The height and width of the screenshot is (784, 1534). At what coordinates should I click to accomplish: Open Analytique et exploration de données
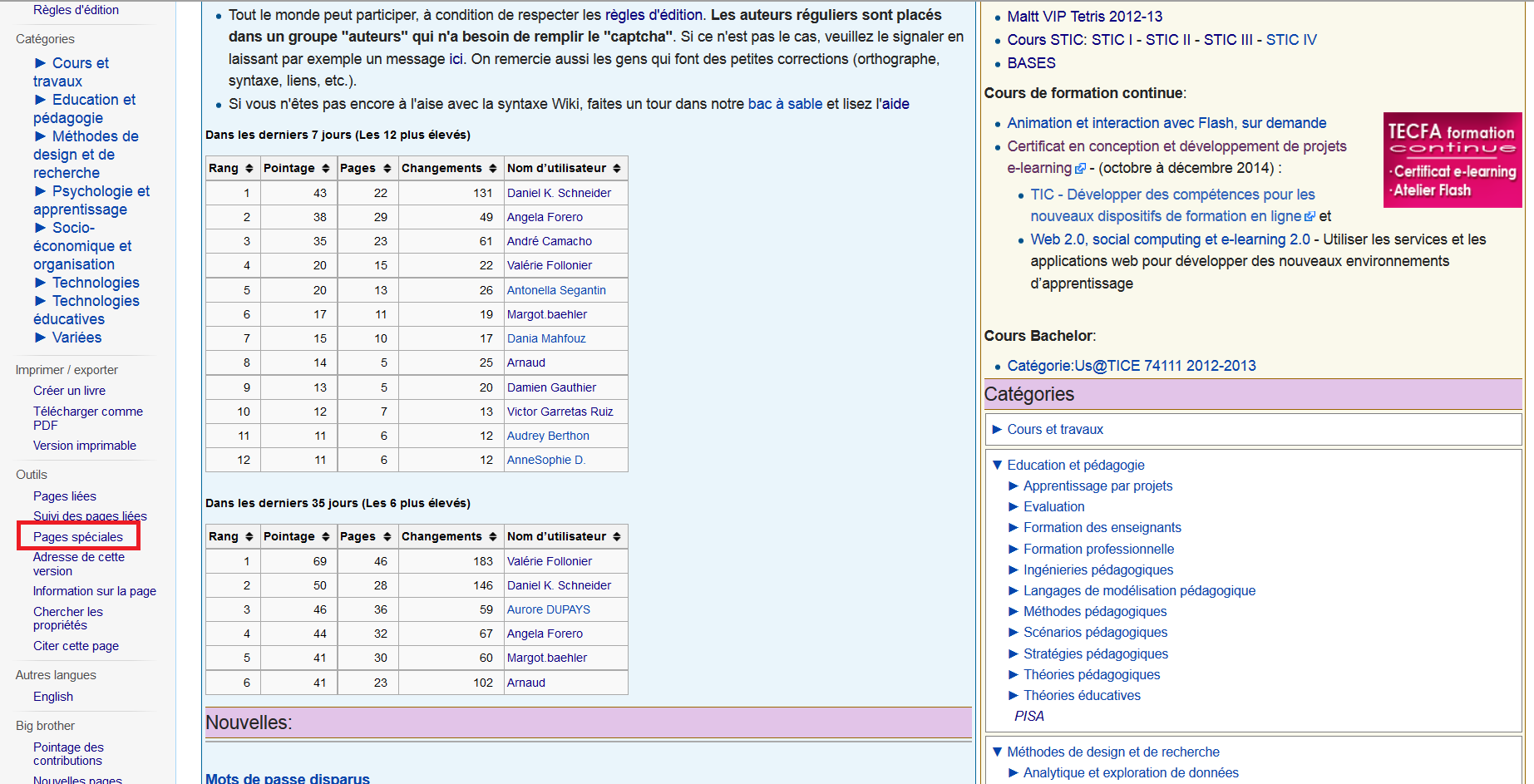(1131, 772)
